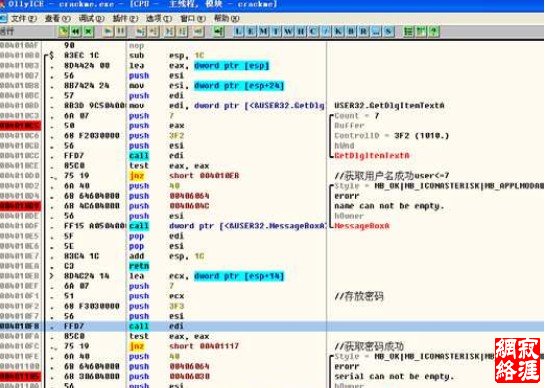Image resolution: width=545 pixels, height=388 pixels.
Task: Open the Windows list (W) button
Action: 288,32
